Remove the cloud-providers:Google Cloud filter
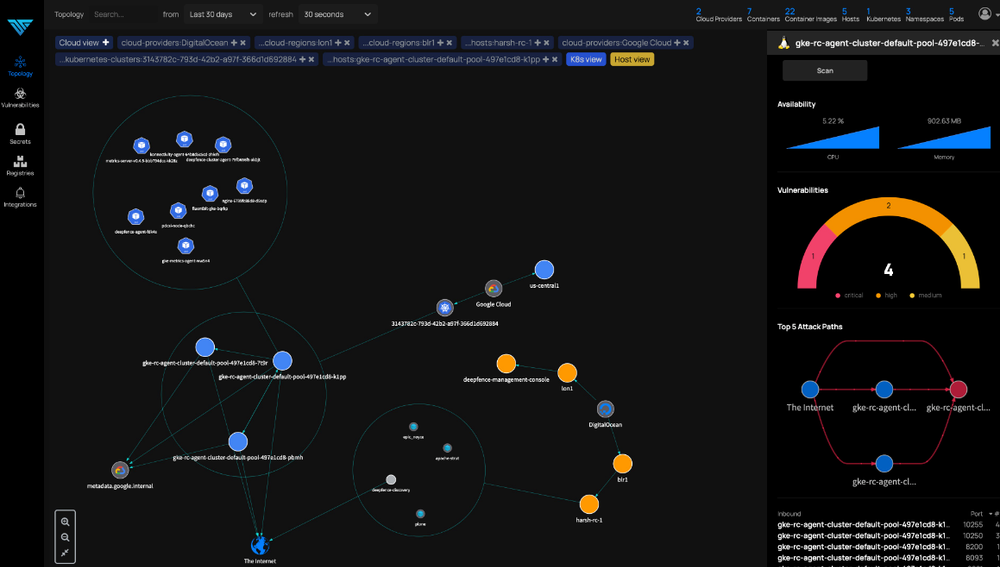1000x567 pixels. [686, 43]
